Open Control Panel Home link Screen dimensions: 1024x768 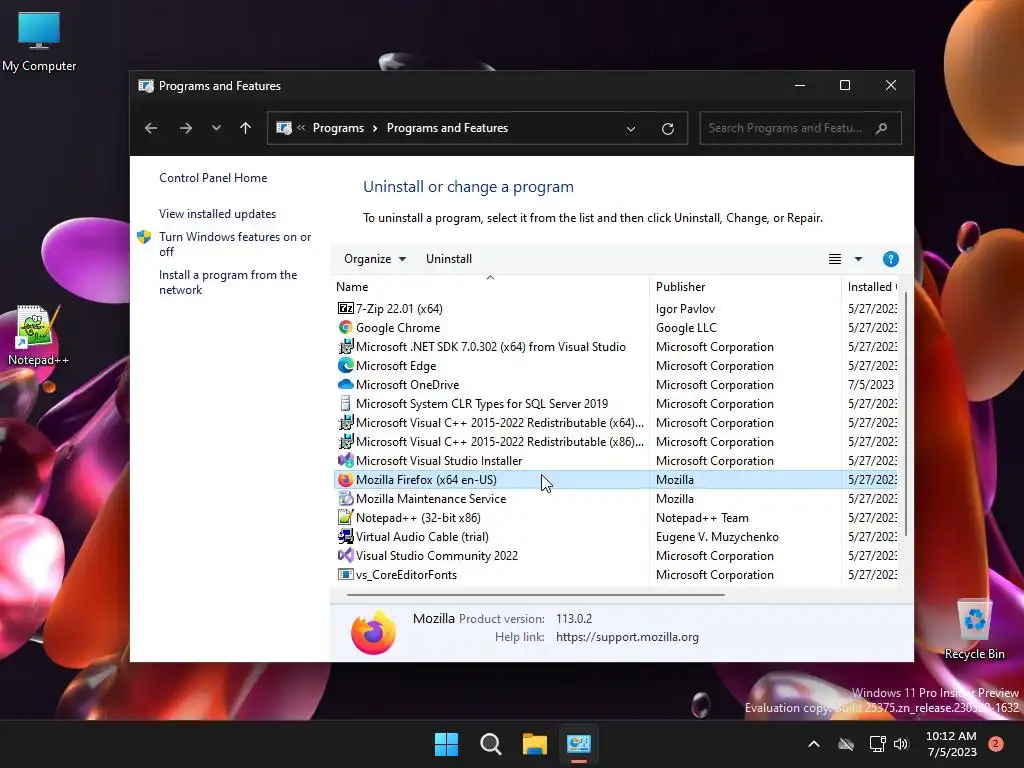click(213, 178)
